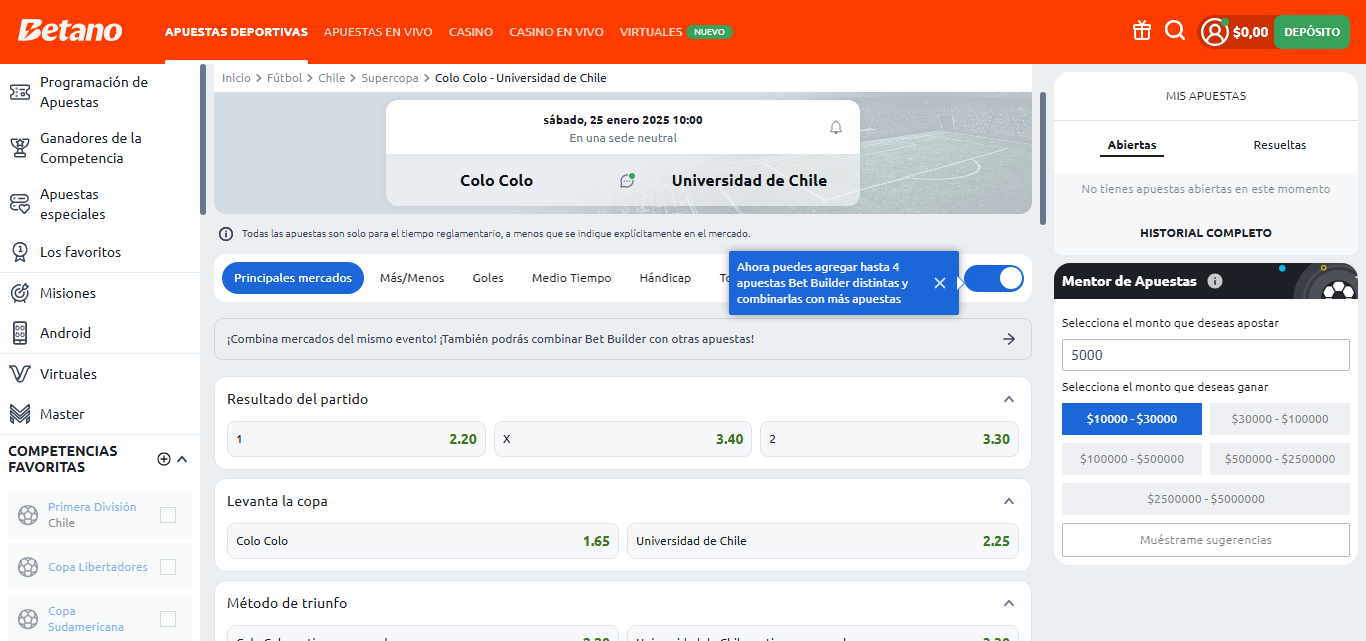The height and width of the screenshot is (641, 1366).
Task: Switch to the Resueltas bets tab
Action: (x=1280, y=145)
